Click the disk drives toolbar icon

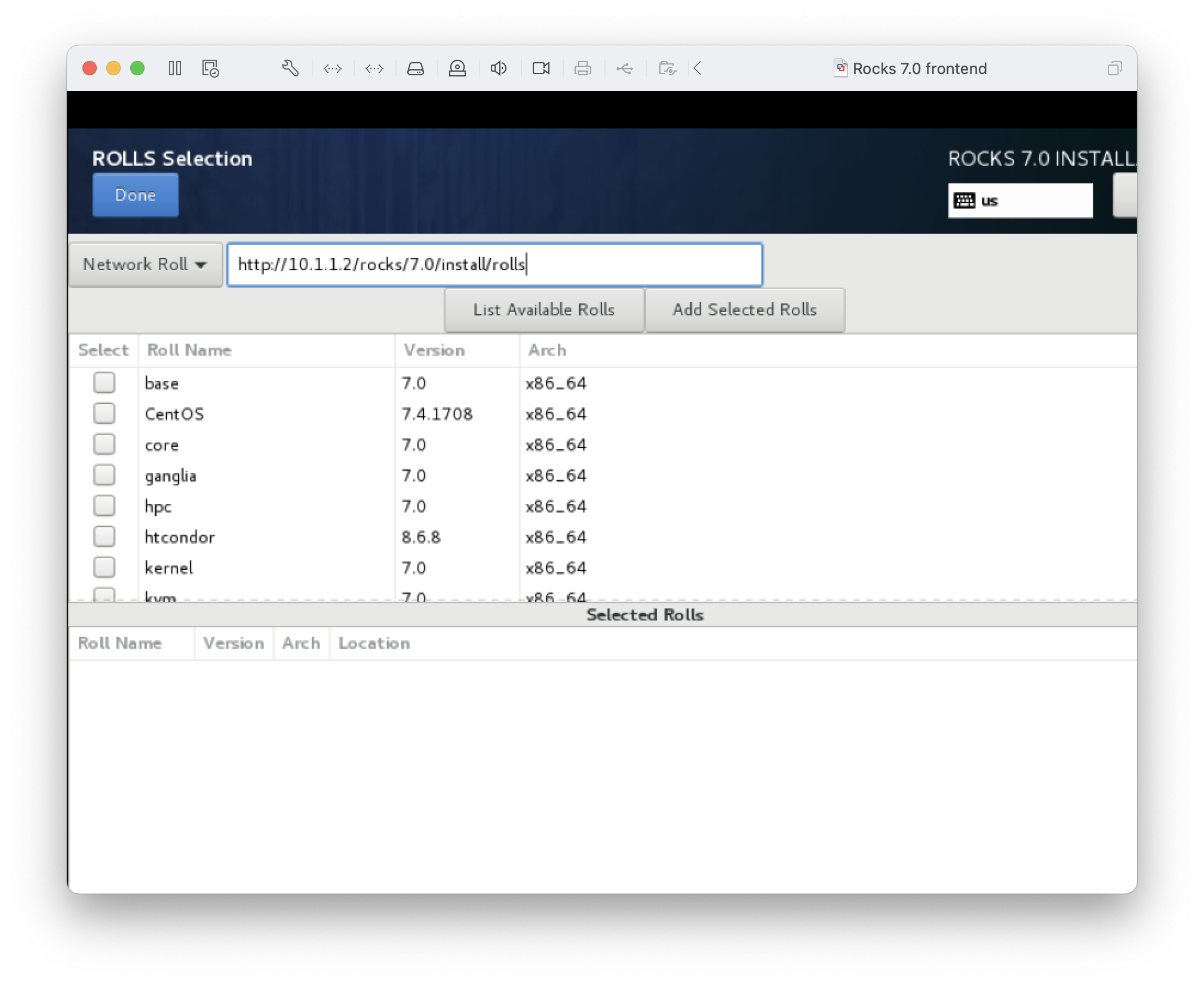416,69
